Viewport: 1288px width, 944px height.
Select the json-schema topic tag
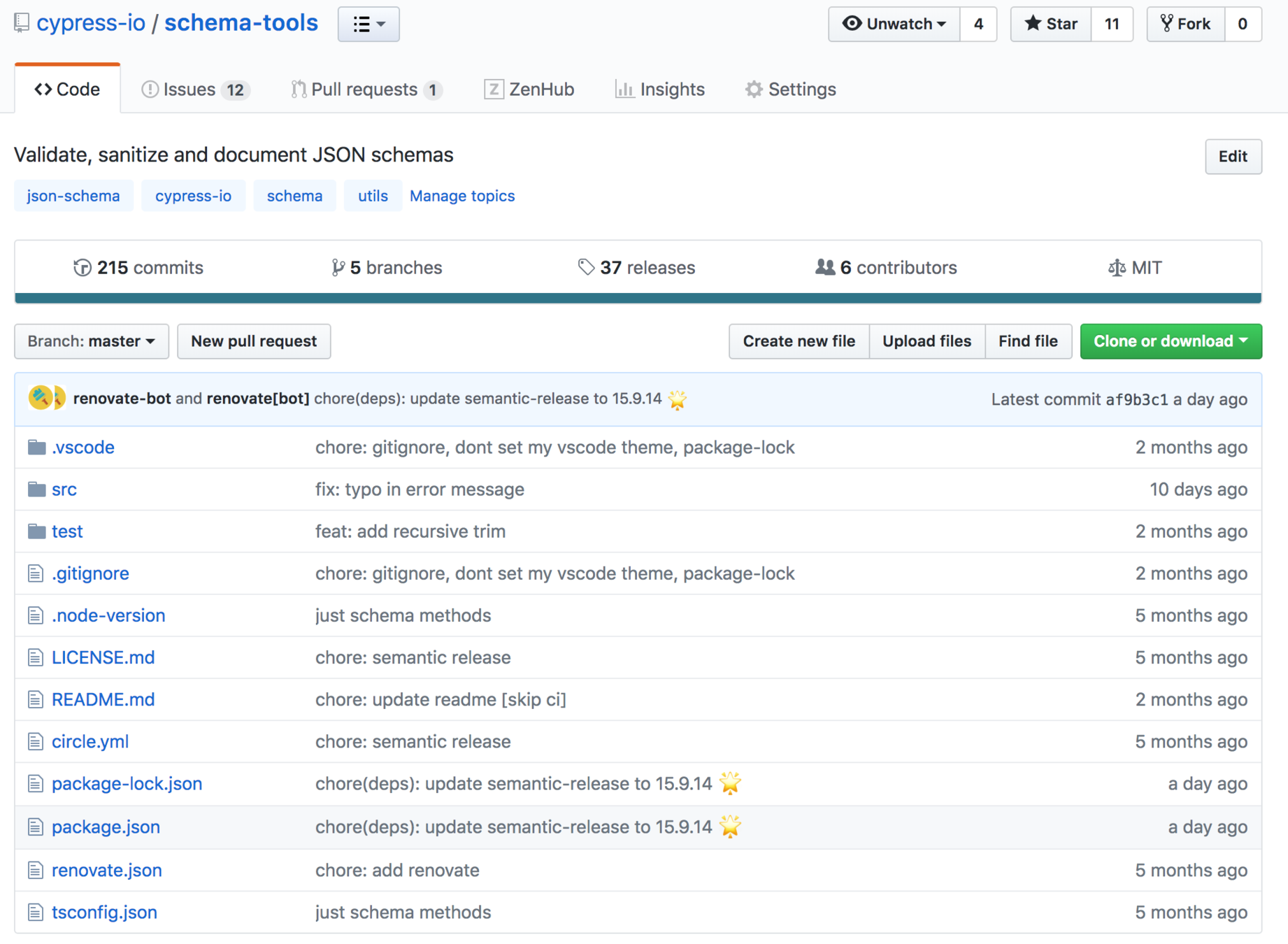click(x=73, y=196)
